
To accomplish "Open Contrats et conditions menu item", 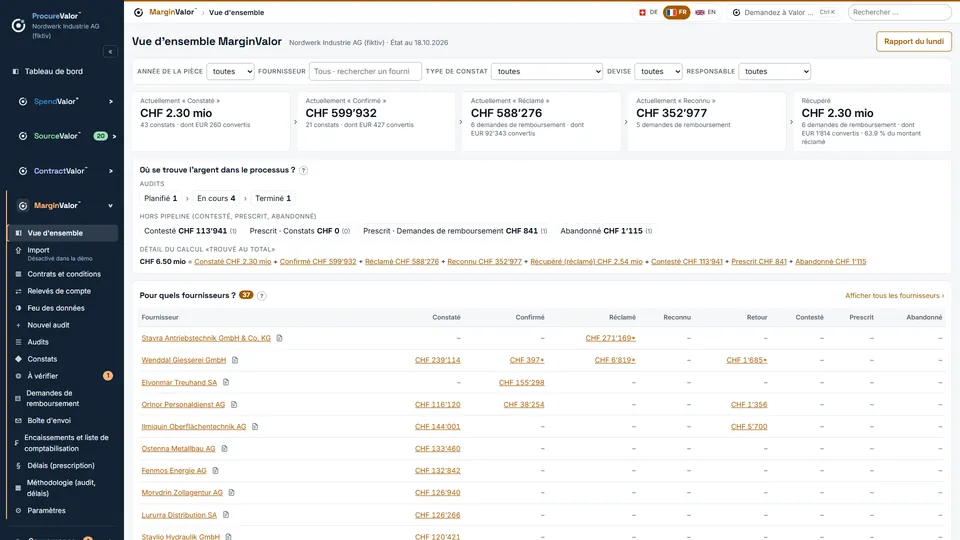I will tap(62, 274).
